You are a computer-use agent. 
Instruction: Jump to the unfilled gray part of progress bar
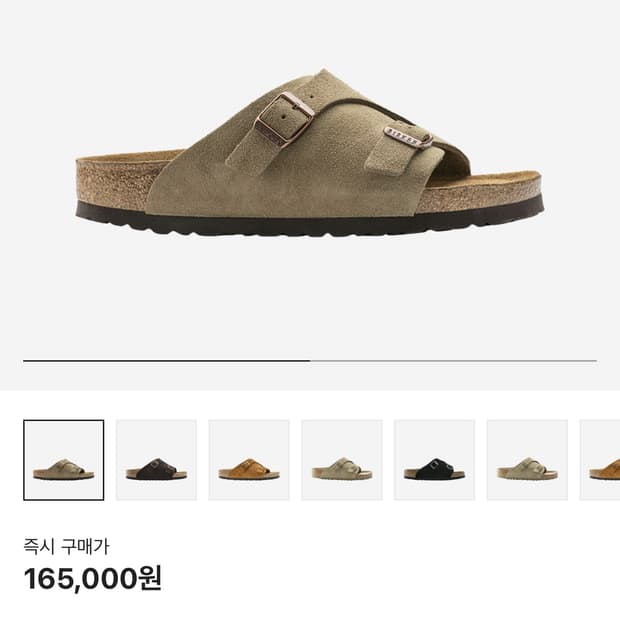pyautogui.click(x=454, y=361)
